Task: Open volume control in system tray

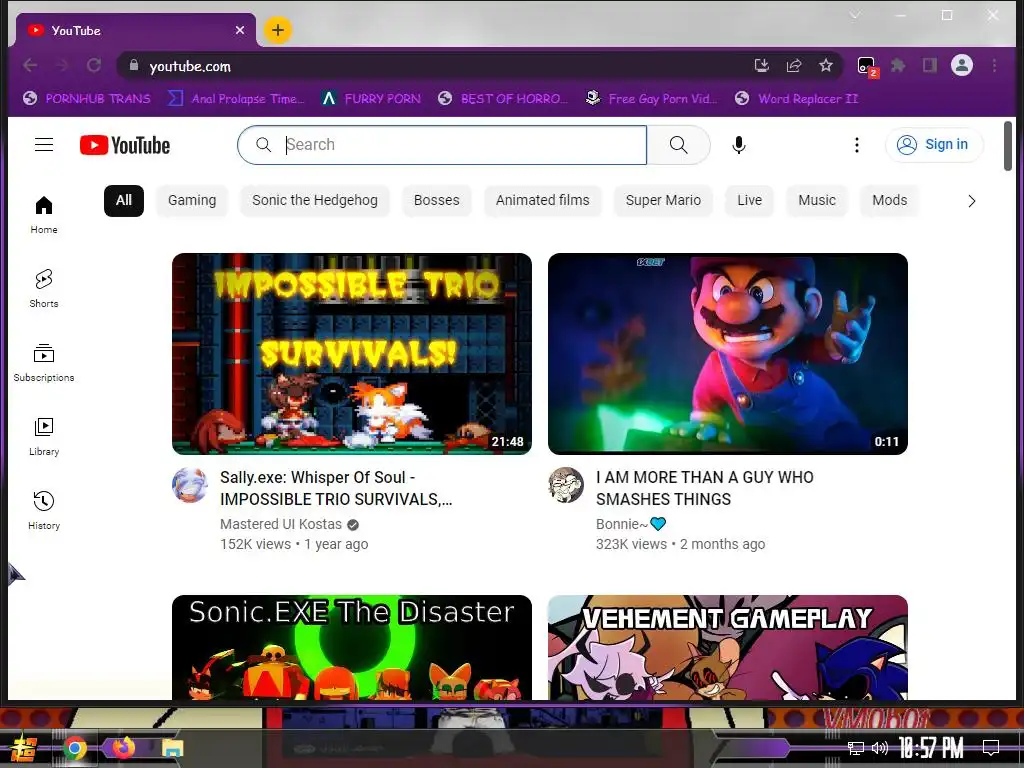Action: [880, 748]
